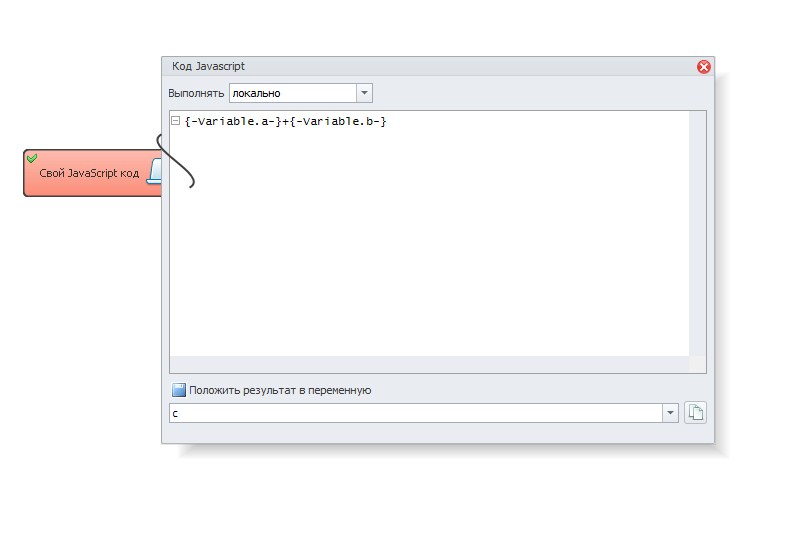The width and height of the screenshot is (800, 536).
Task: Click the horizontal scrollbar of code editor
Action: [x=430, y=364]
